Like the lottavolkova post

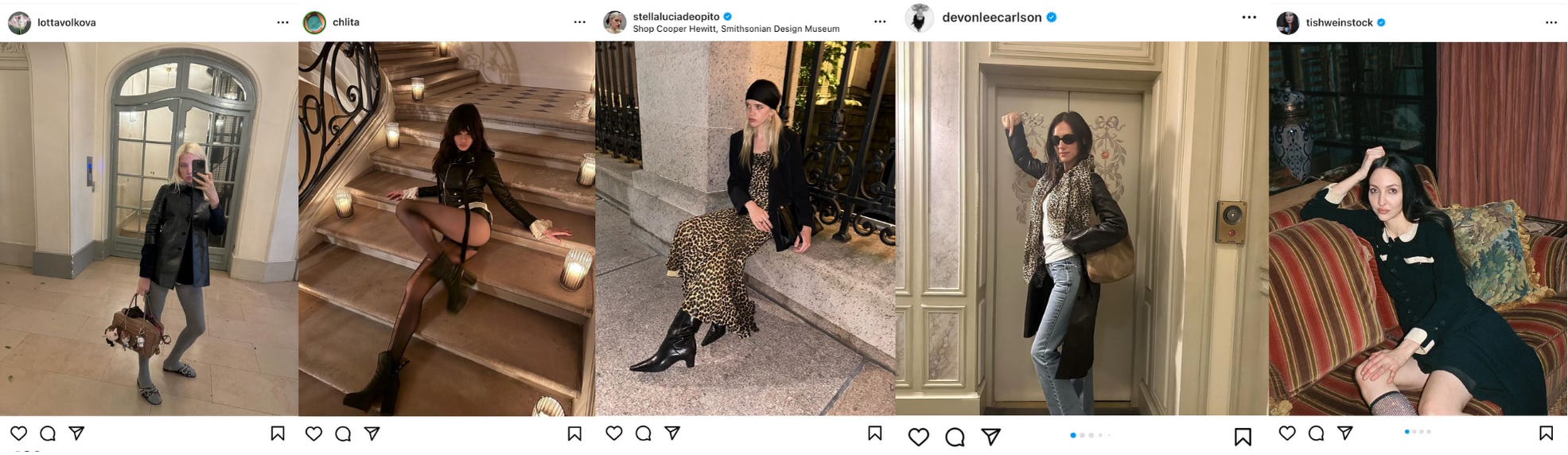[18, 434]
